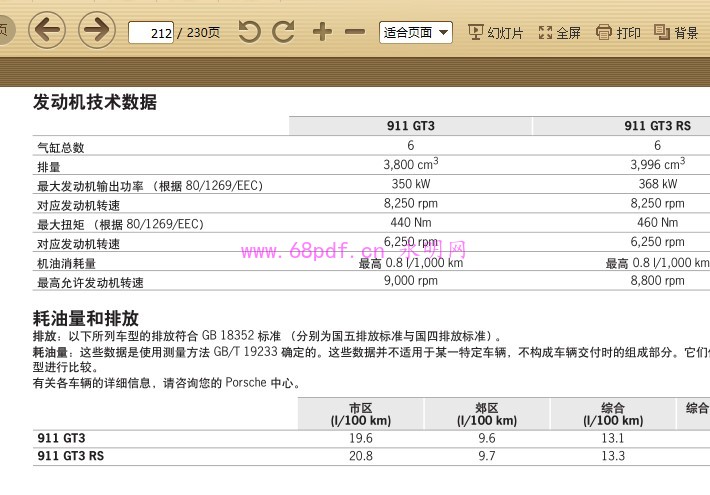The height and width of the screenshot is (495, 710).
Task: Zoom out with the minus icon
Action: (355, 32)
